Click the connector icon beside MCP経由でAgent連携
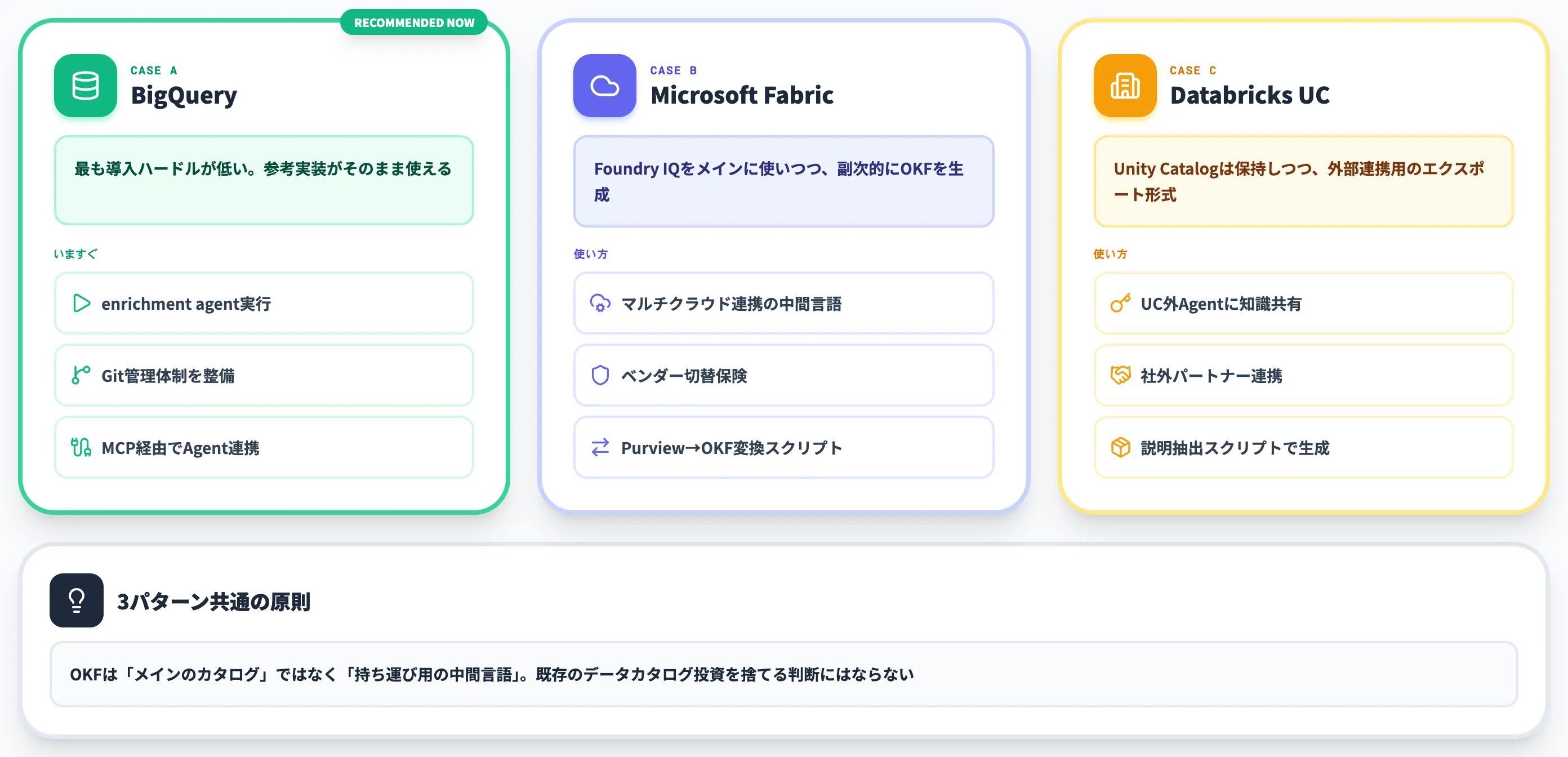Viewport: 1568px width, 757px height. tap(81, 447)
